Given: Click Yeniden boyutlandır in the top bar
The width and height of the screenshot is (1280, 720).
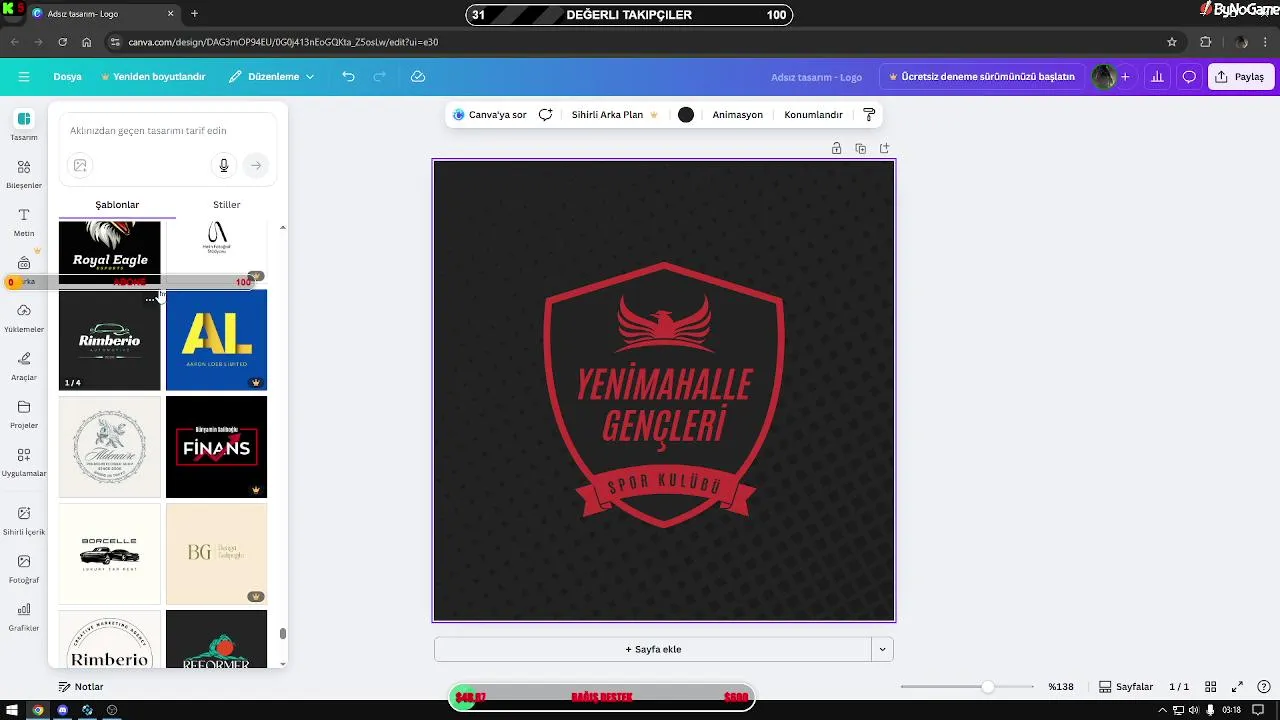Looking at the screenshot, I should [153, 77].
